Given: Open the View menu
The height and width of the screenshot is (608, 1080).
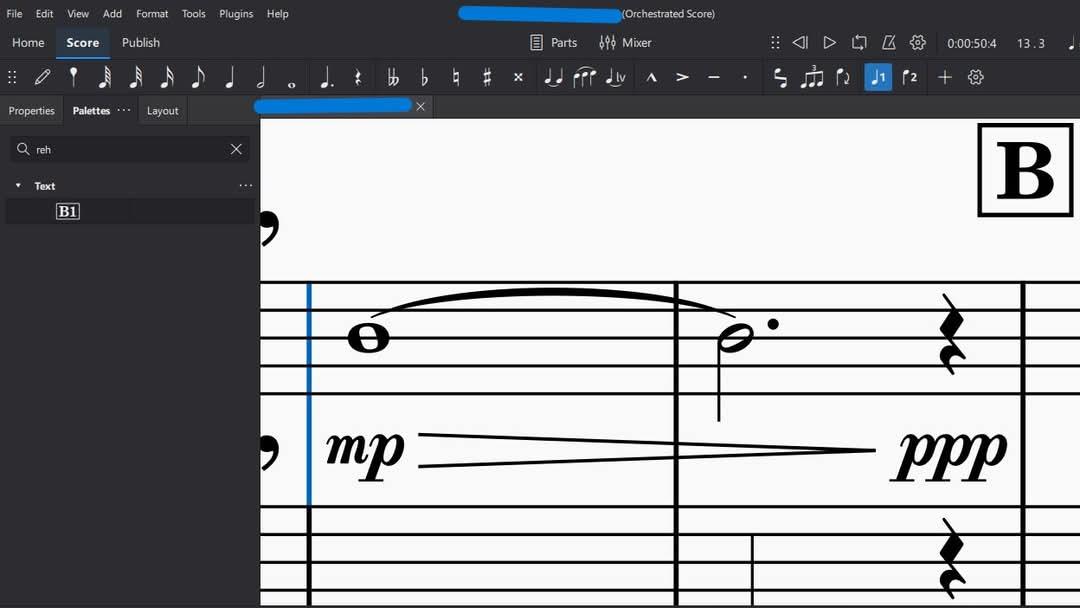Looking at the screenshot, I should pyautogui.click(x=78, y=14).
